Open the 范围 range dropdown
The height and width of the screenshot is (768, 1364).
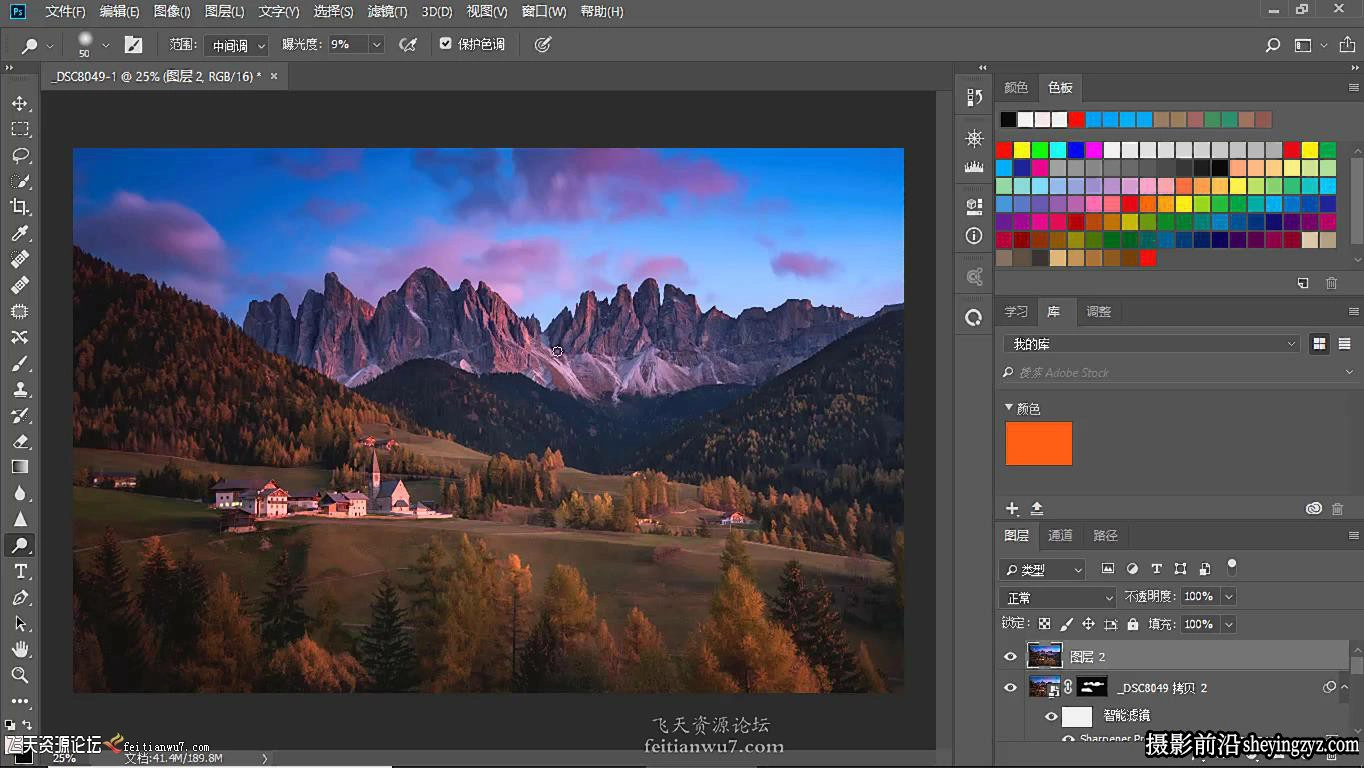click(x=237, y=45)
